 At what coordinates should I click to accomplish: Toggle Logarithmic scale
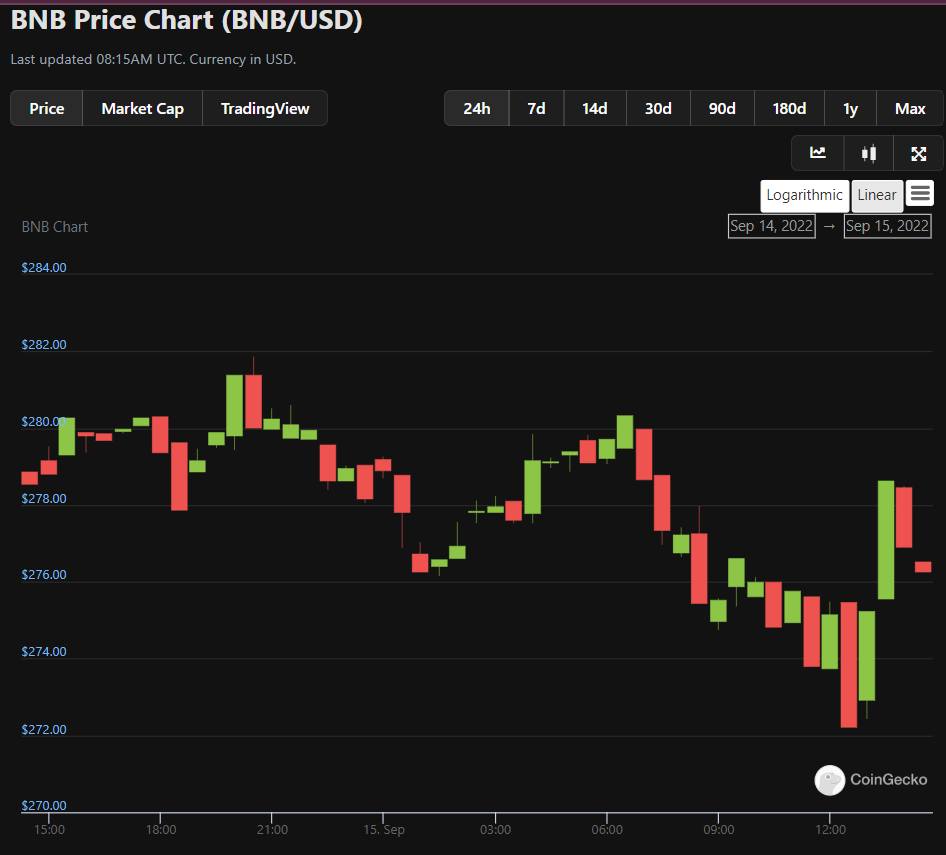click(x=804, y=195)
